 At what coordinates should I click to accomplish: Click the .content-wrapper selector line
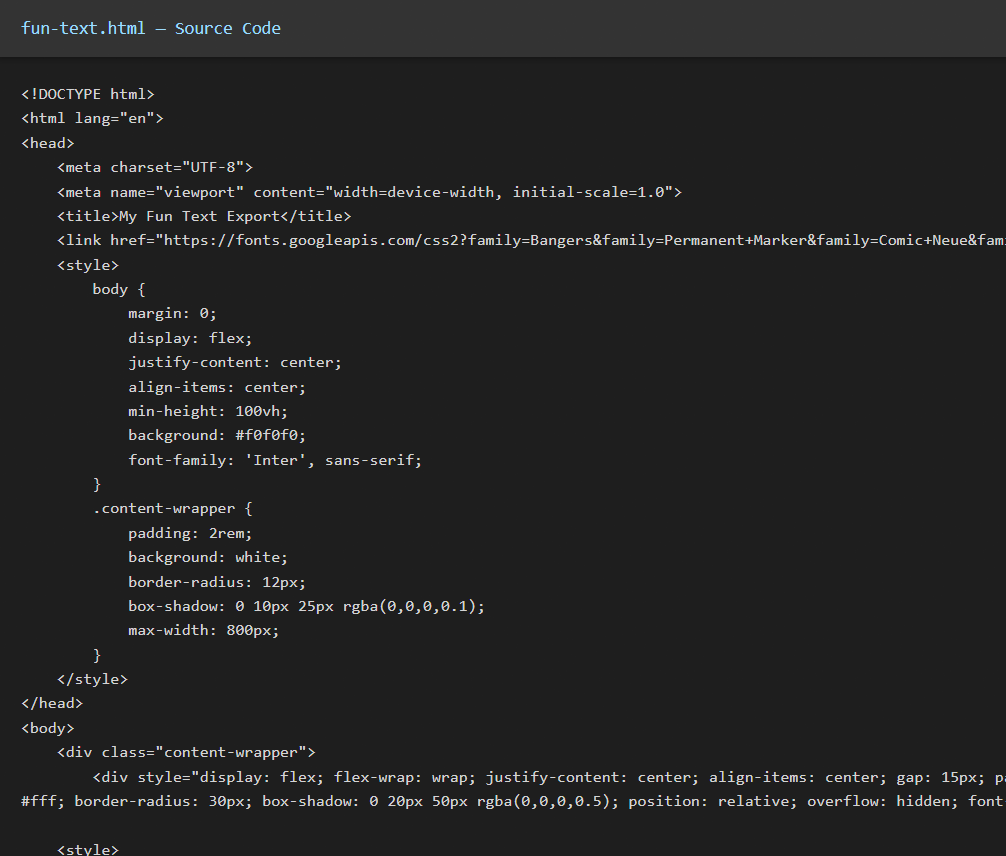tap(172, 508)
